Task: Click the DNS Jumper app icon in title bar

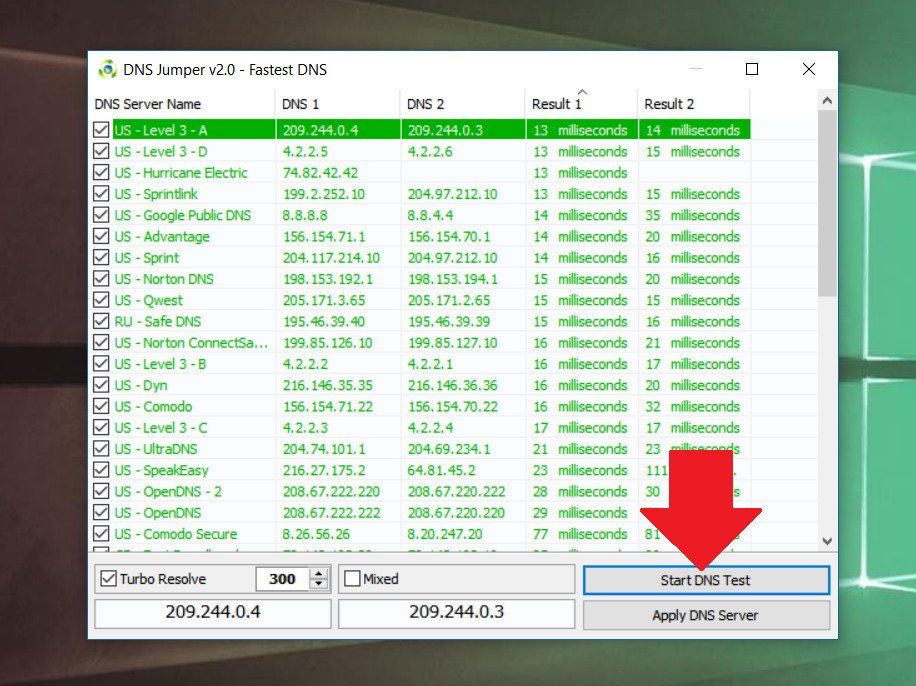Action: 107,70
